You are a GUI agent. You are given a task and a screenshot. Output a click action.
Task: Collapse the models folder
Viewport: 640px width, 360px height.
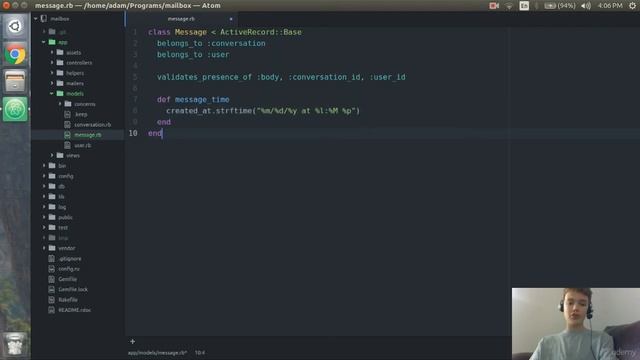(52, 93)
